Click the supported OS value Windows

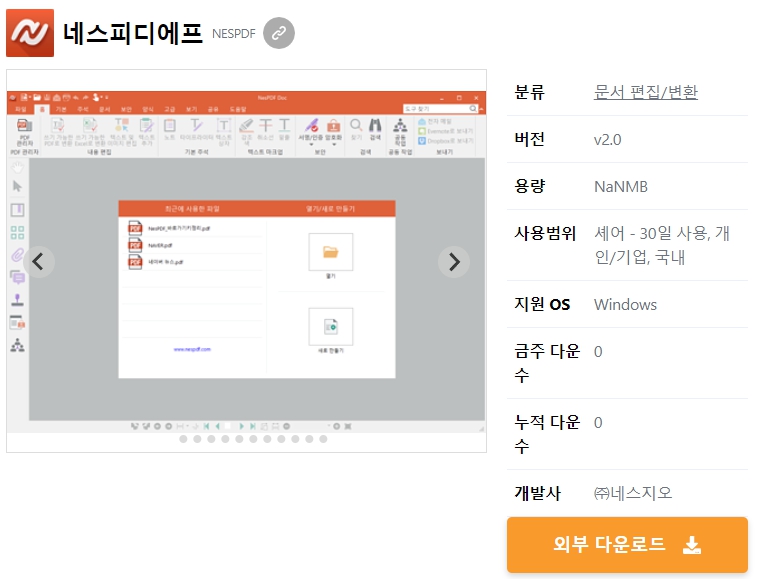point(625,304)
